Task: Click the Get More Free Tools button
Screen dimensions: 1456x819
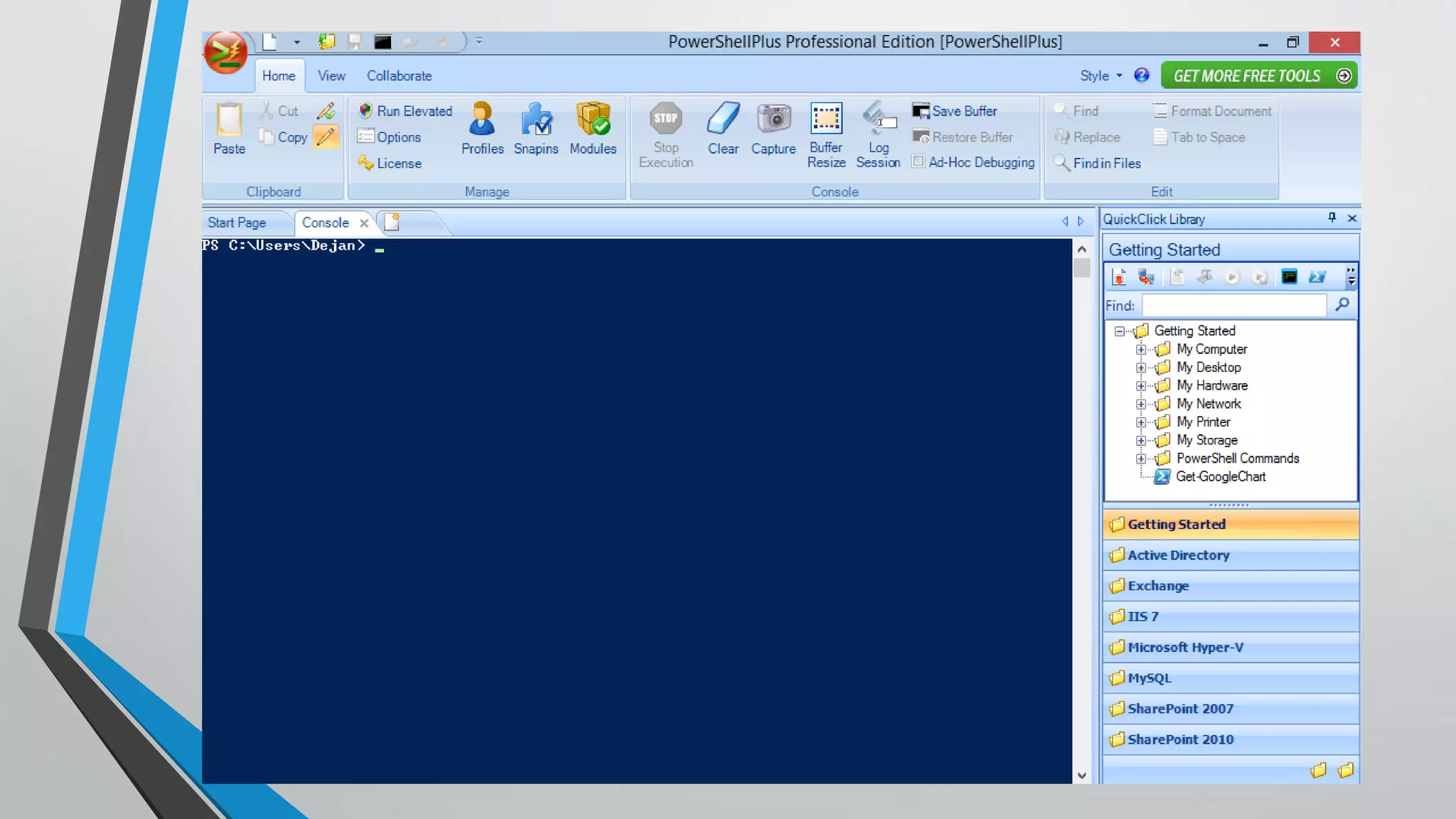Action: (x=1259, y=76)
